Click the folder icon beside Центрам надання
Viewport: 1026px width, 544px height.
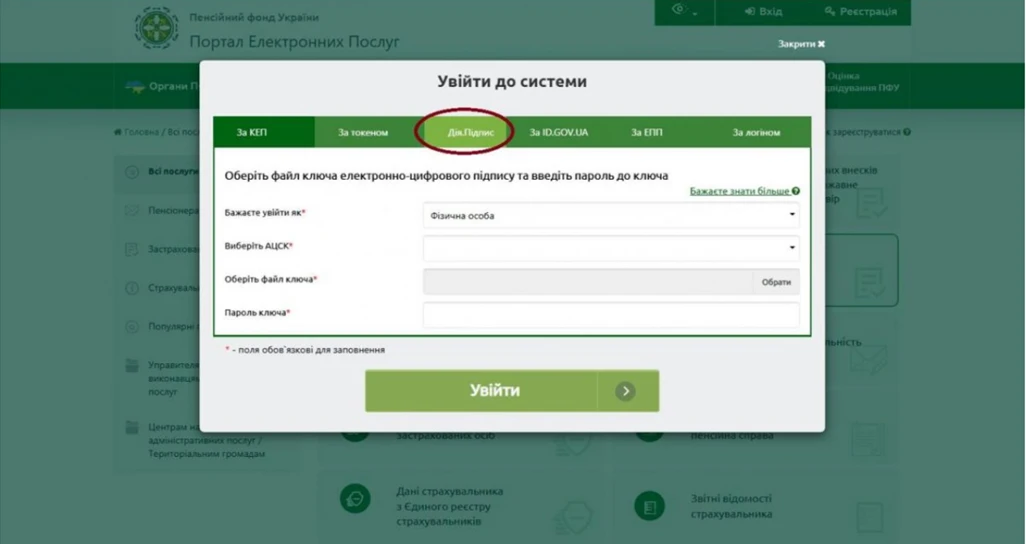(x=132, y=427)
